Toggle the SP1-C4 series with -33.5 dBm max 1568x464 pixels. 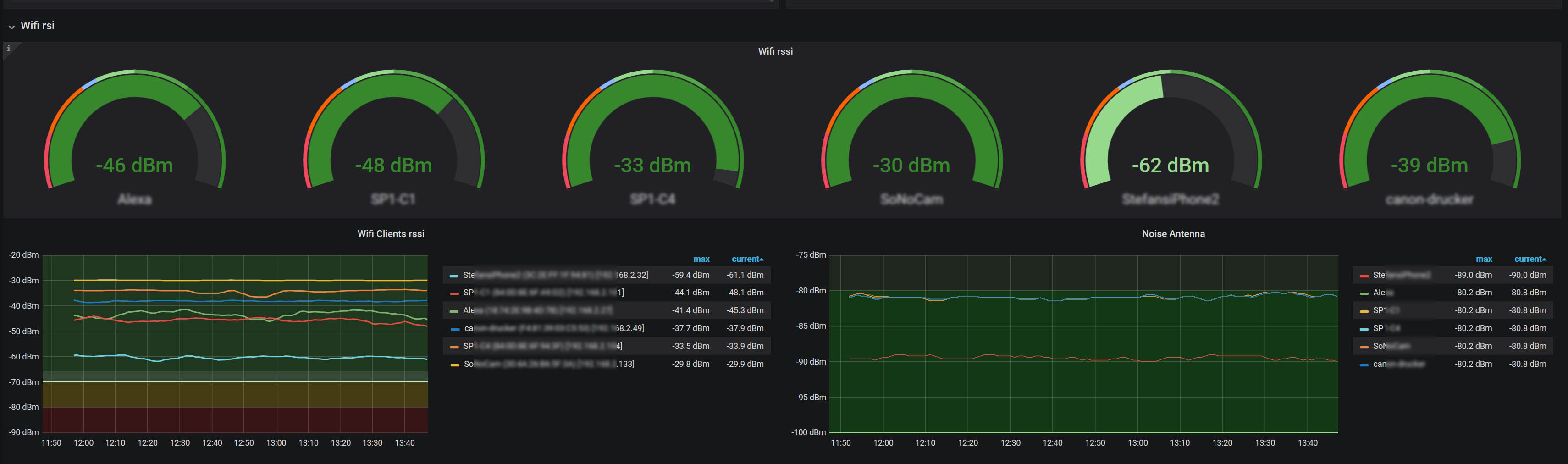coord(542,346)
